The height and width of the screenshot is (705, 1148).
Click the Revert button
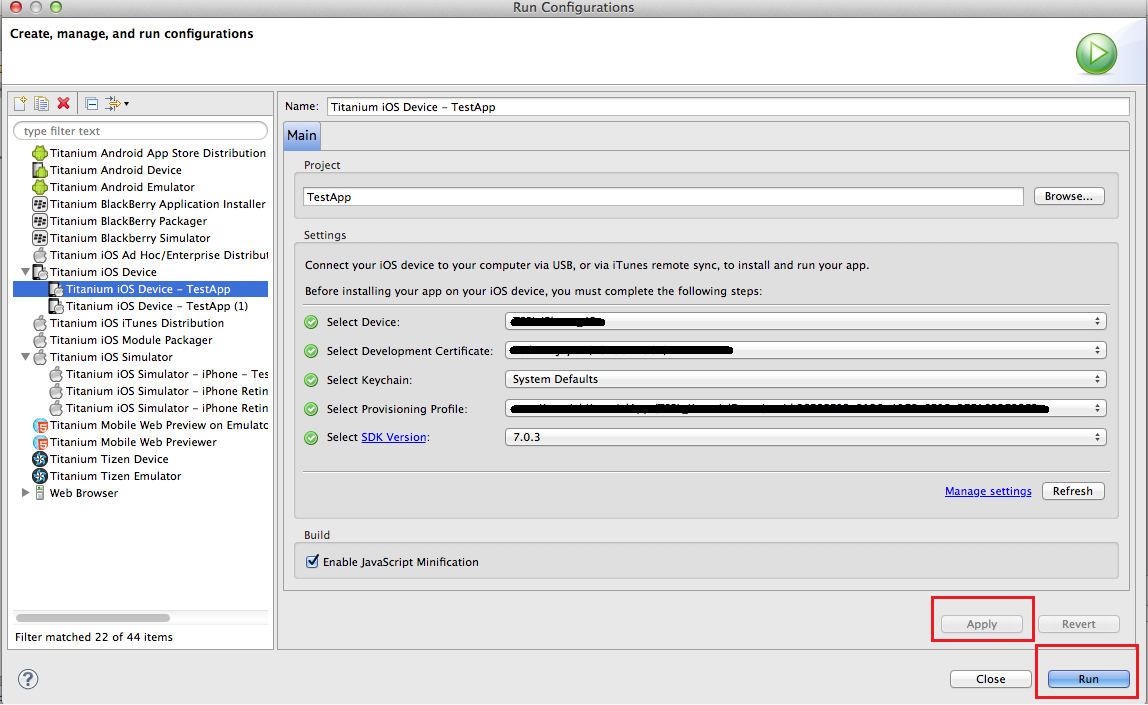1078,624
